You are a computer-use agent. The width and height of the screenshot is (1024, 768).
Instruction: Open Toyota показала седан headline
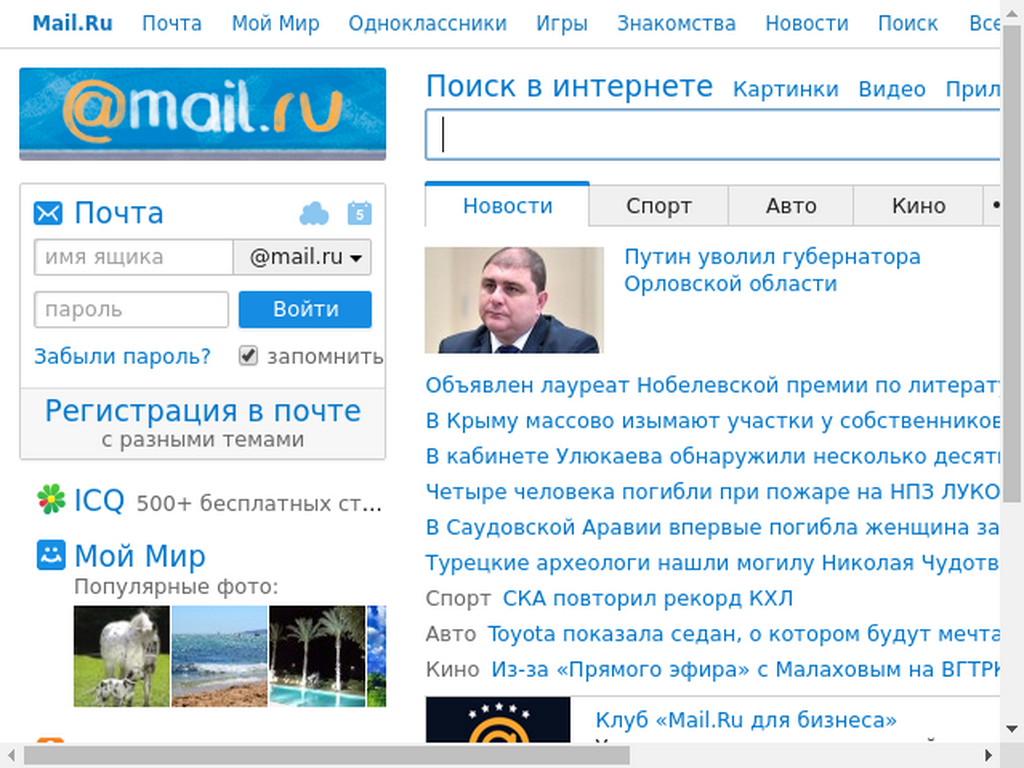coord(744,633)
